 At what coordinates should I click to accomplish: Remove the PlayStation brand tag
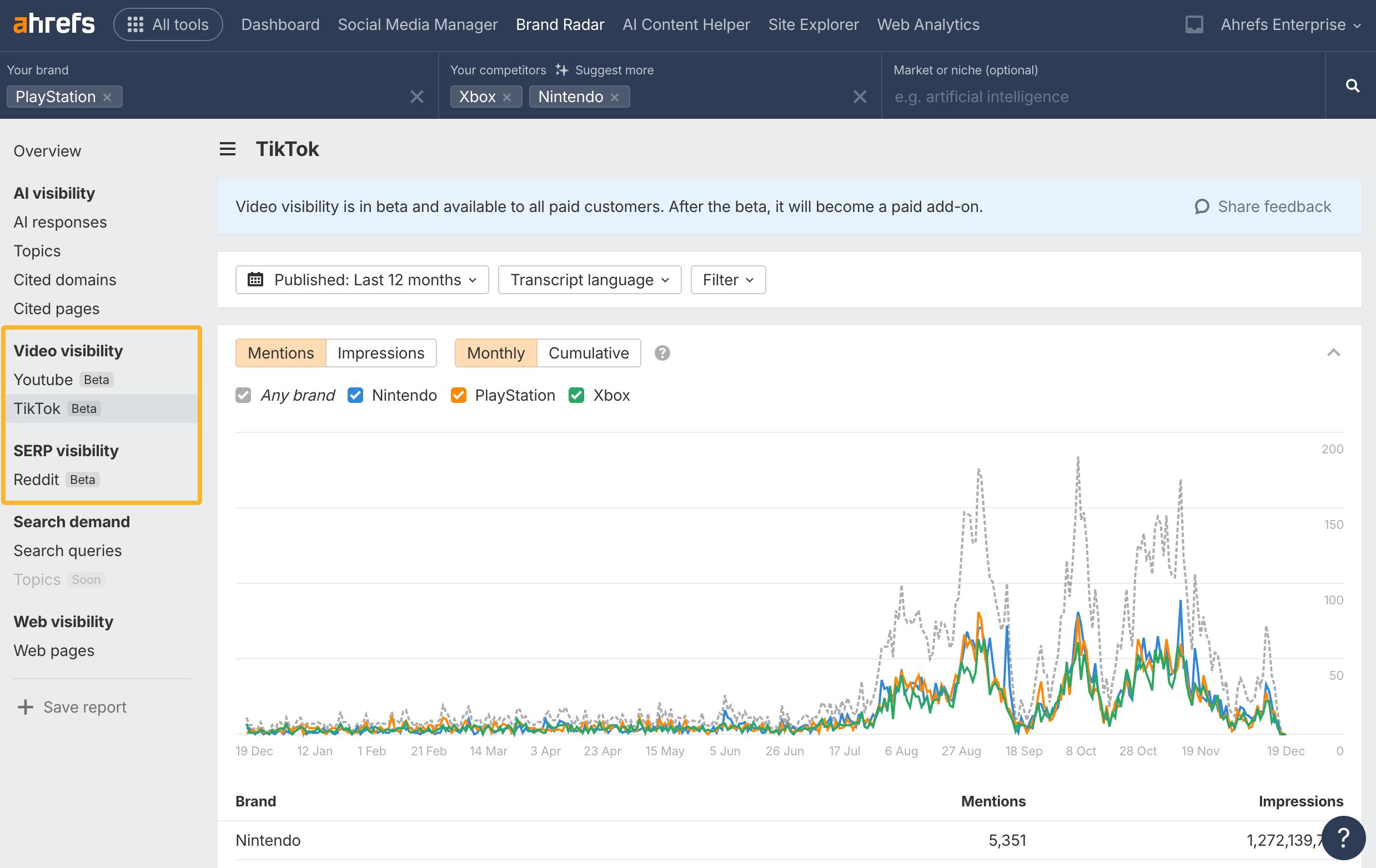107,97
